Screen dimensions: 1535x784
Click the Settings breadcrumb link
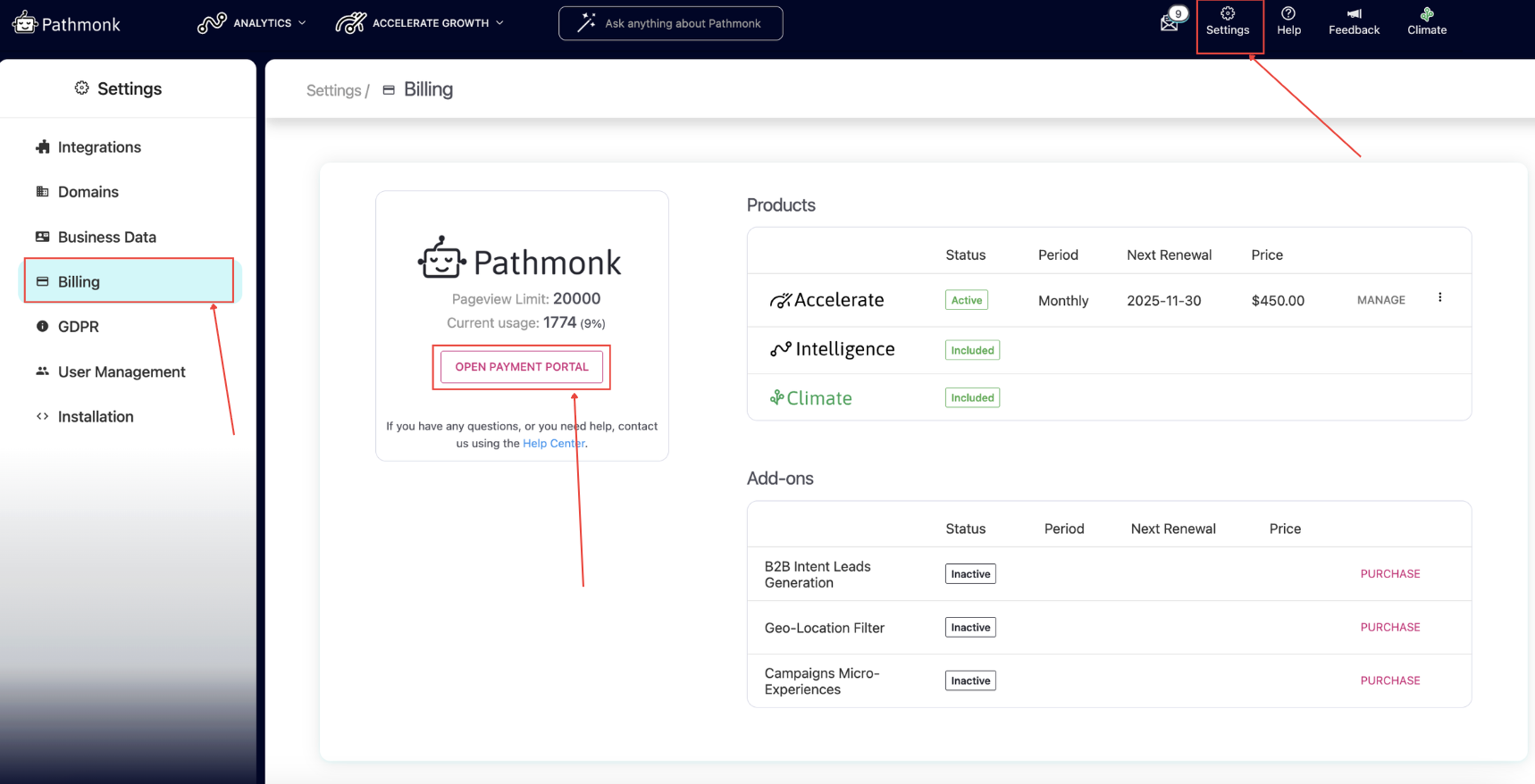point(333,90)
